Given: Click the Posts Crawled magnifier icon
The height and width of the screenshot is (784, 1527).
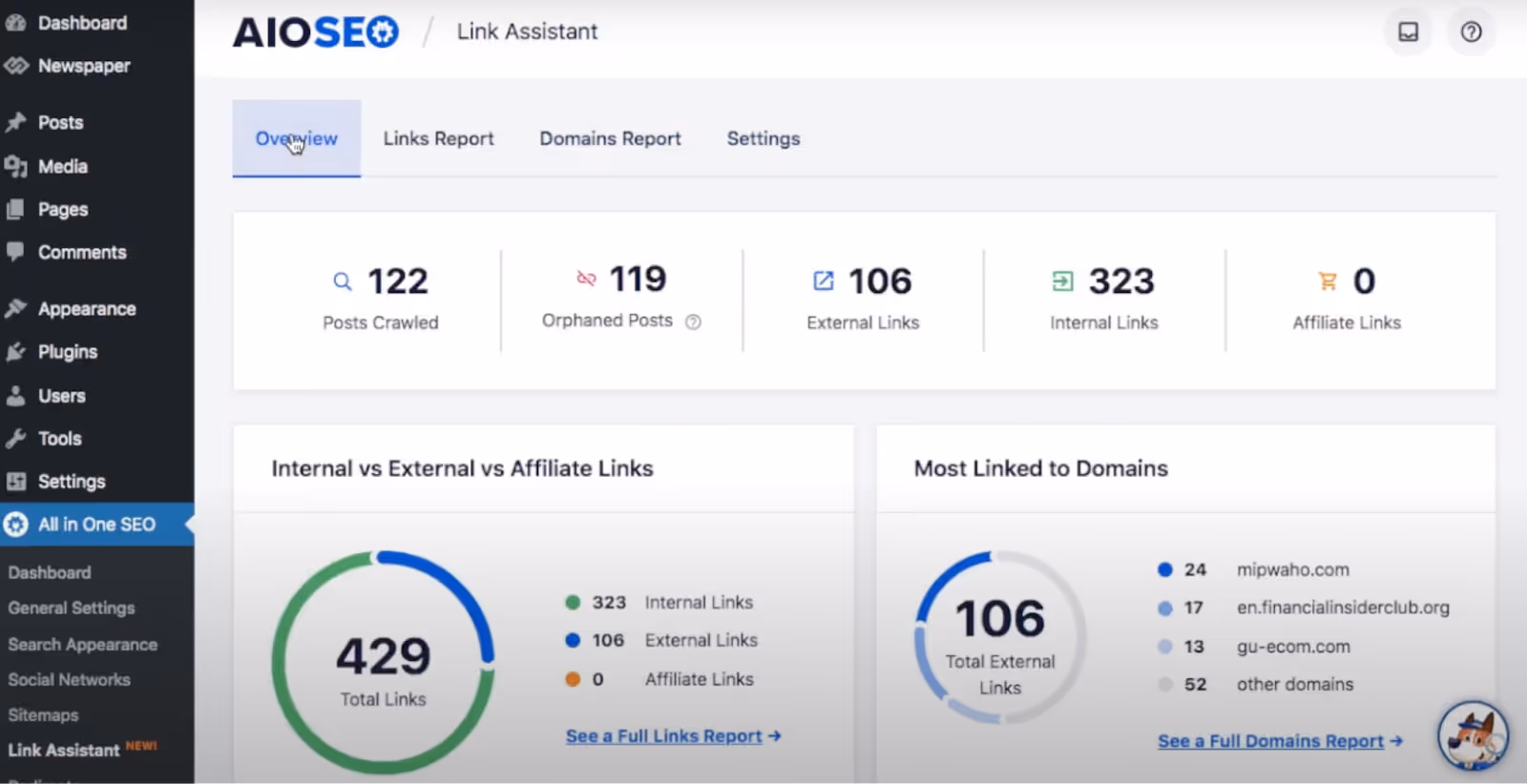Looking at the screenshot, I should (x=342, y=281).
